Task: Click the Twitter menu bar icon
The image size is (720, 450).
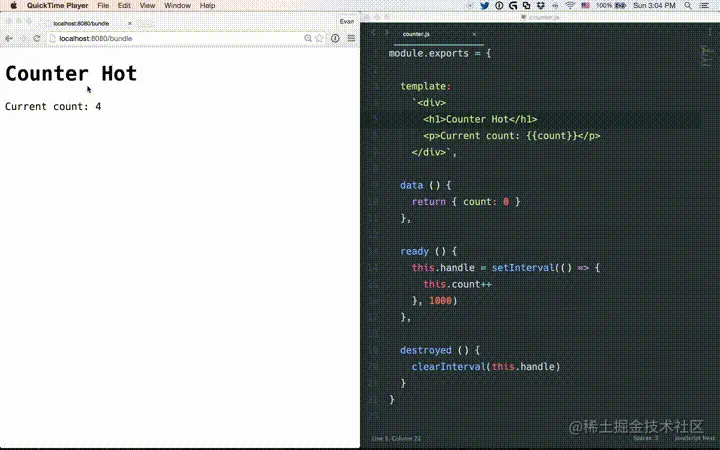Action: (484, 6)
